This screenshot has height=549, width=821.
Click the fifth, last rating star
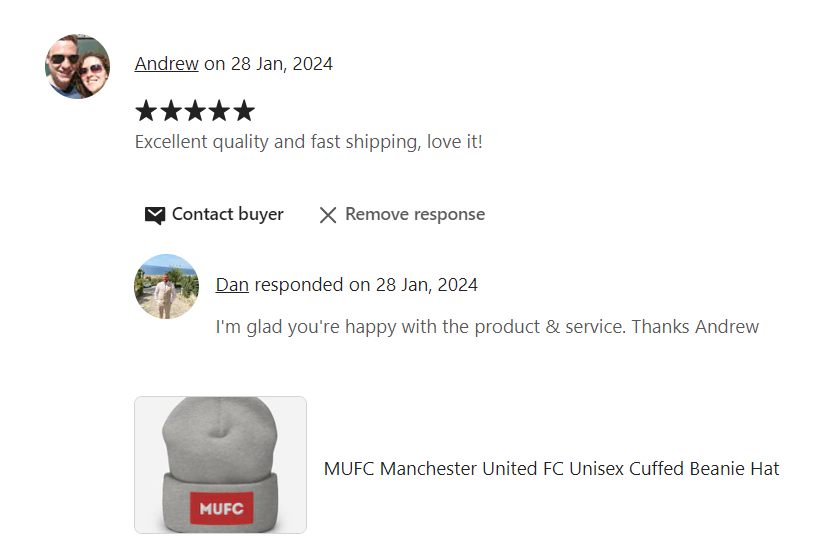click(243, 110)
